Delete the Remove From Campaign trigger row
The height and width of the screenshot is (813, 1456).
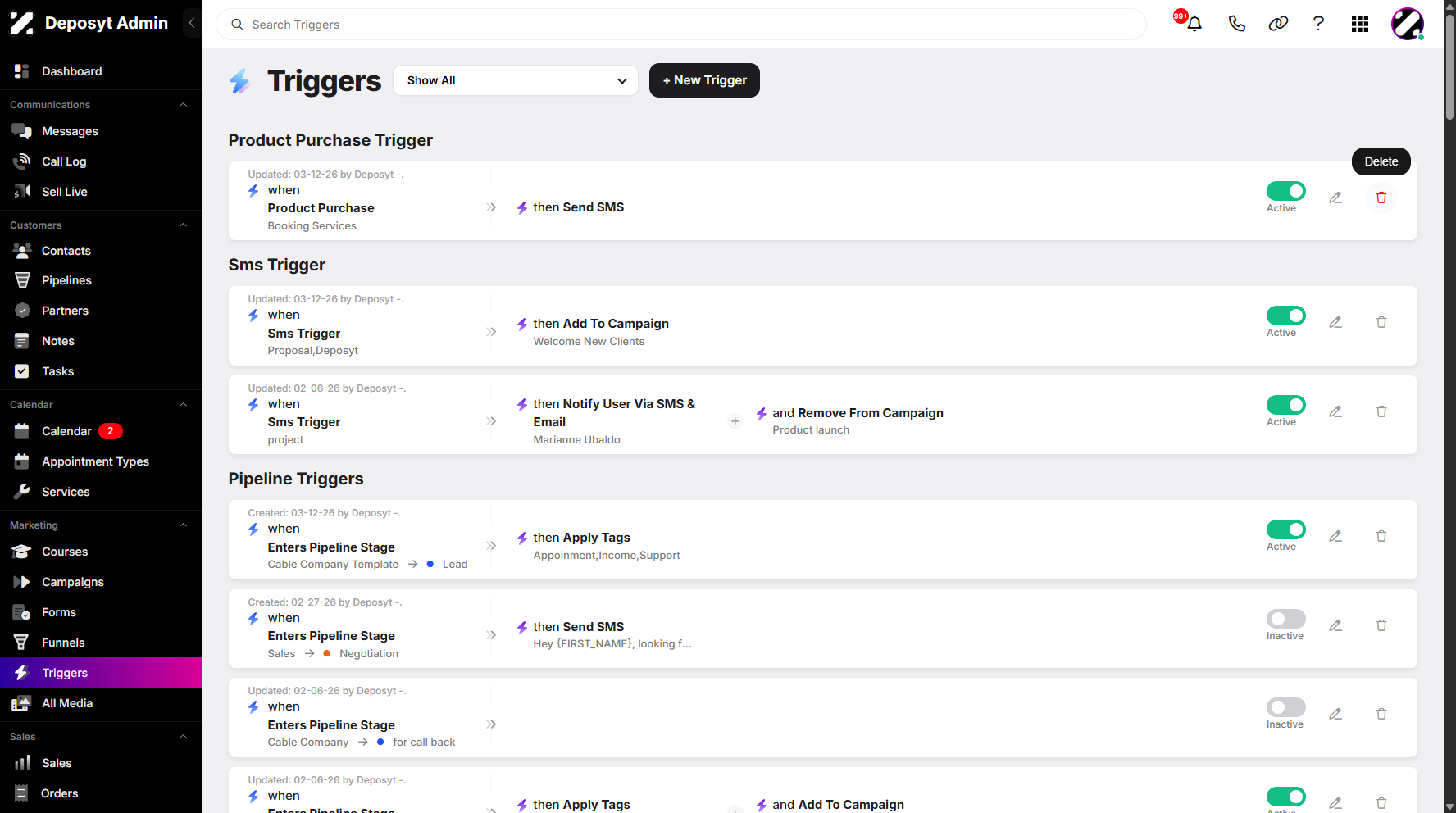click(x=1381, y=411)
